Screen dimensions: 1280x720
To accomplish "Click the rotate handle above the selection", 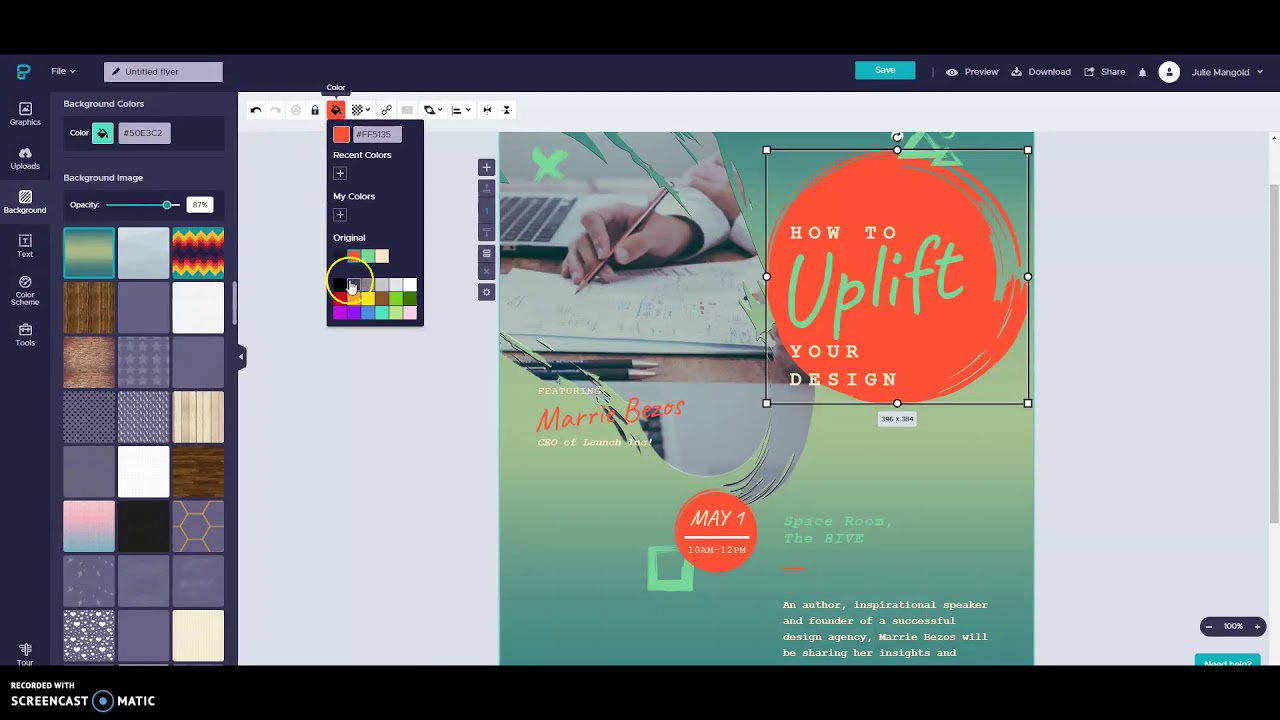I will [897, 137].
